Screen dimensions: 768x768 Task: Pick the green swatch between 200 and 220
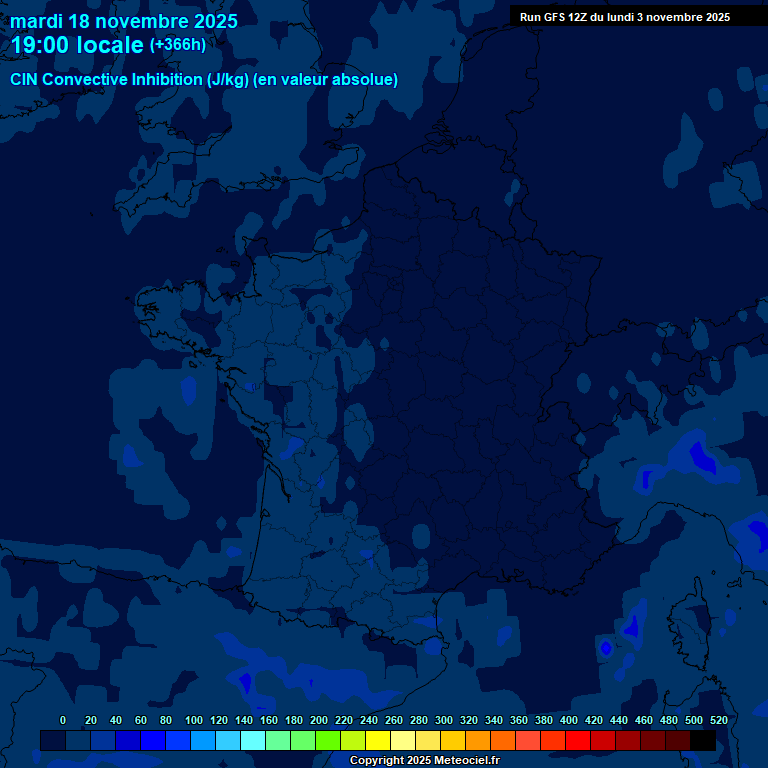coord(328,740)
